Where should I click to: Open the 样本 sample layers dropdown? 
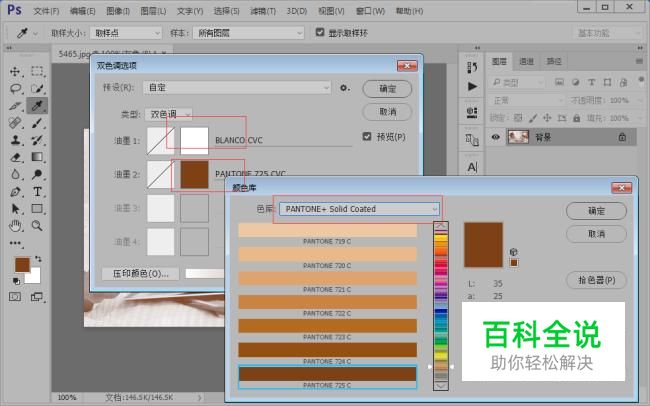(x=248, y=33)
